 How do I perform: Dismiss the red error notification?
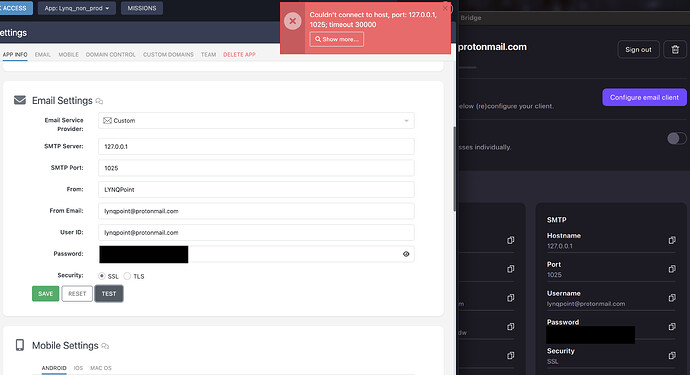(x=445, y=7)
